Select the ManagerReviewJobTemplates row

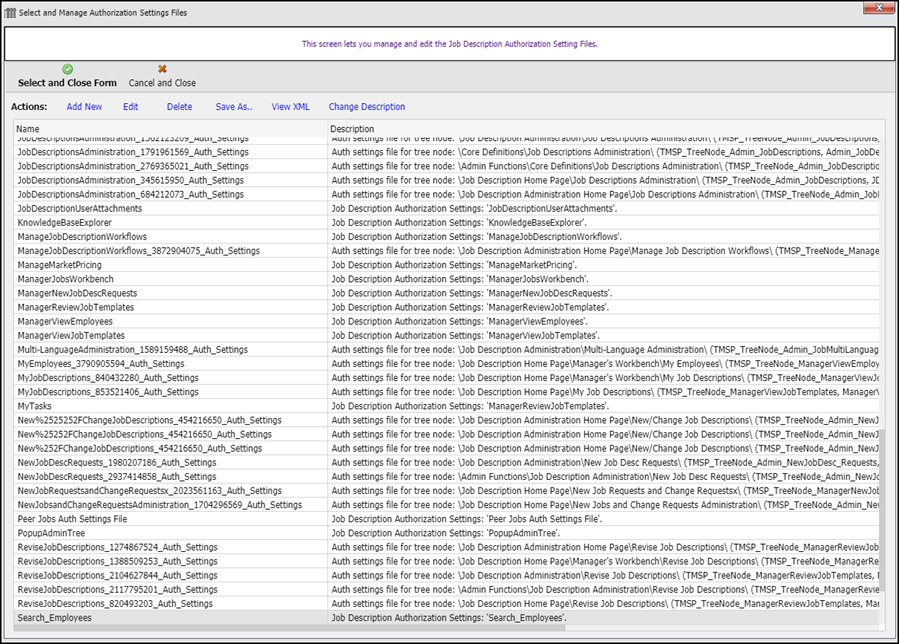[447, 307]
